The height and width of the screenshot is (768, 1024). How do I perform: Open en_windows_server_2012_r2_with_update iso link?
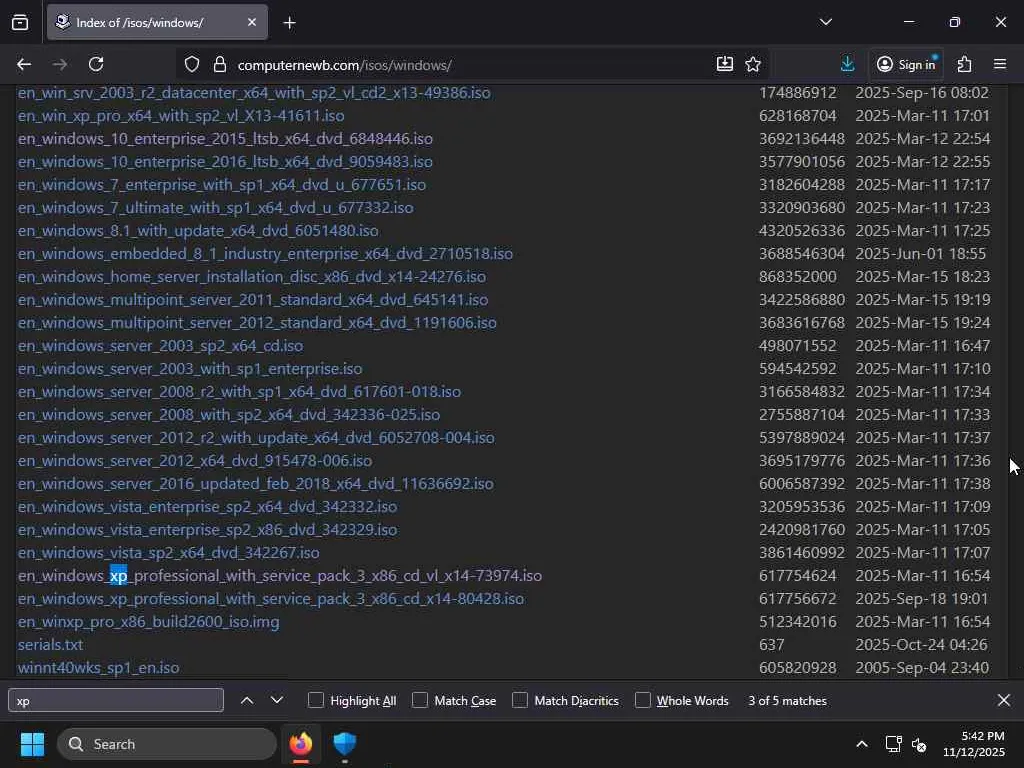(256, 438)
